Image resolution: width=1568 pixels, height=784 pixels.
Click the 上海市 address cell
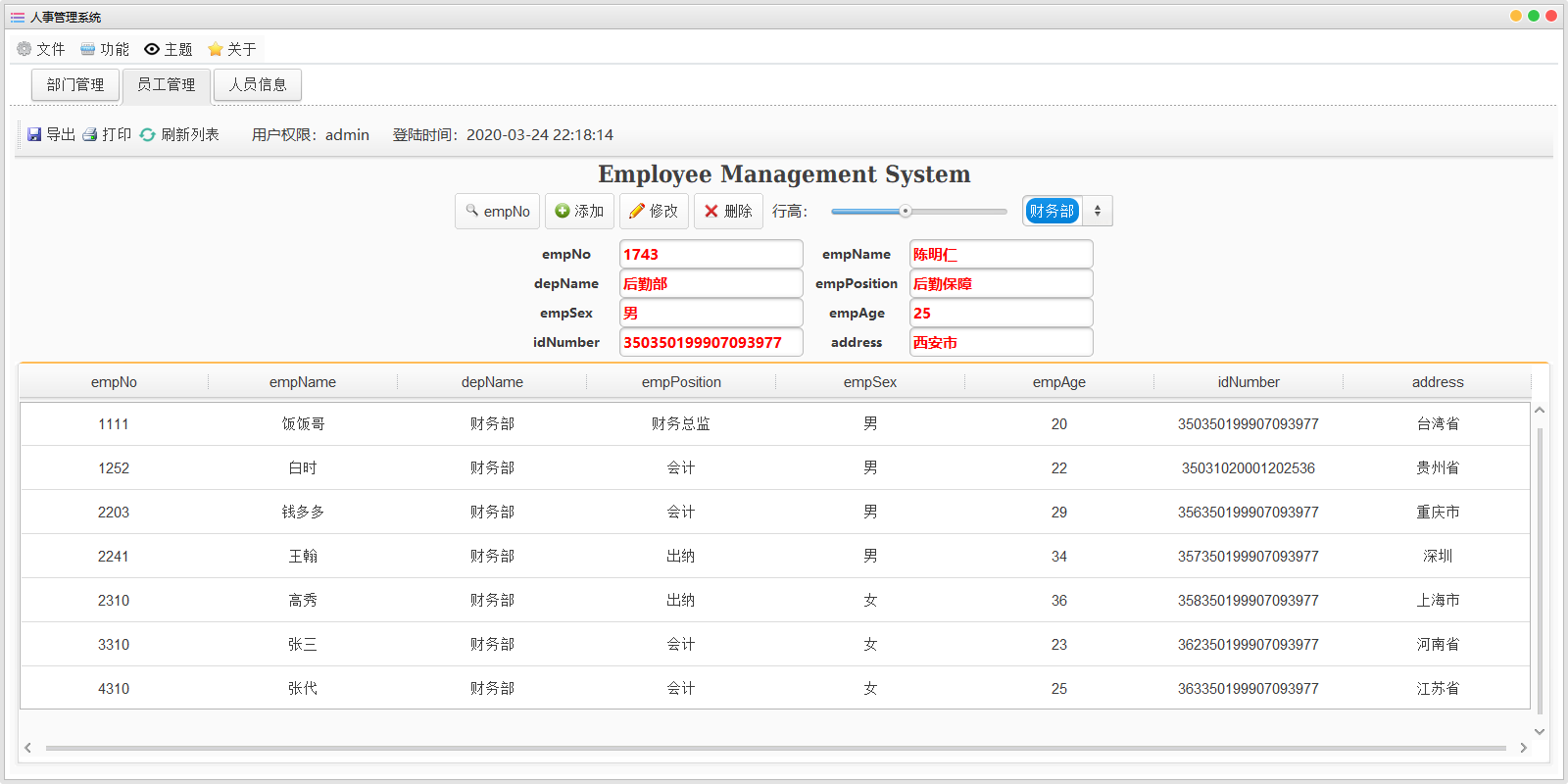[1438, 601]
